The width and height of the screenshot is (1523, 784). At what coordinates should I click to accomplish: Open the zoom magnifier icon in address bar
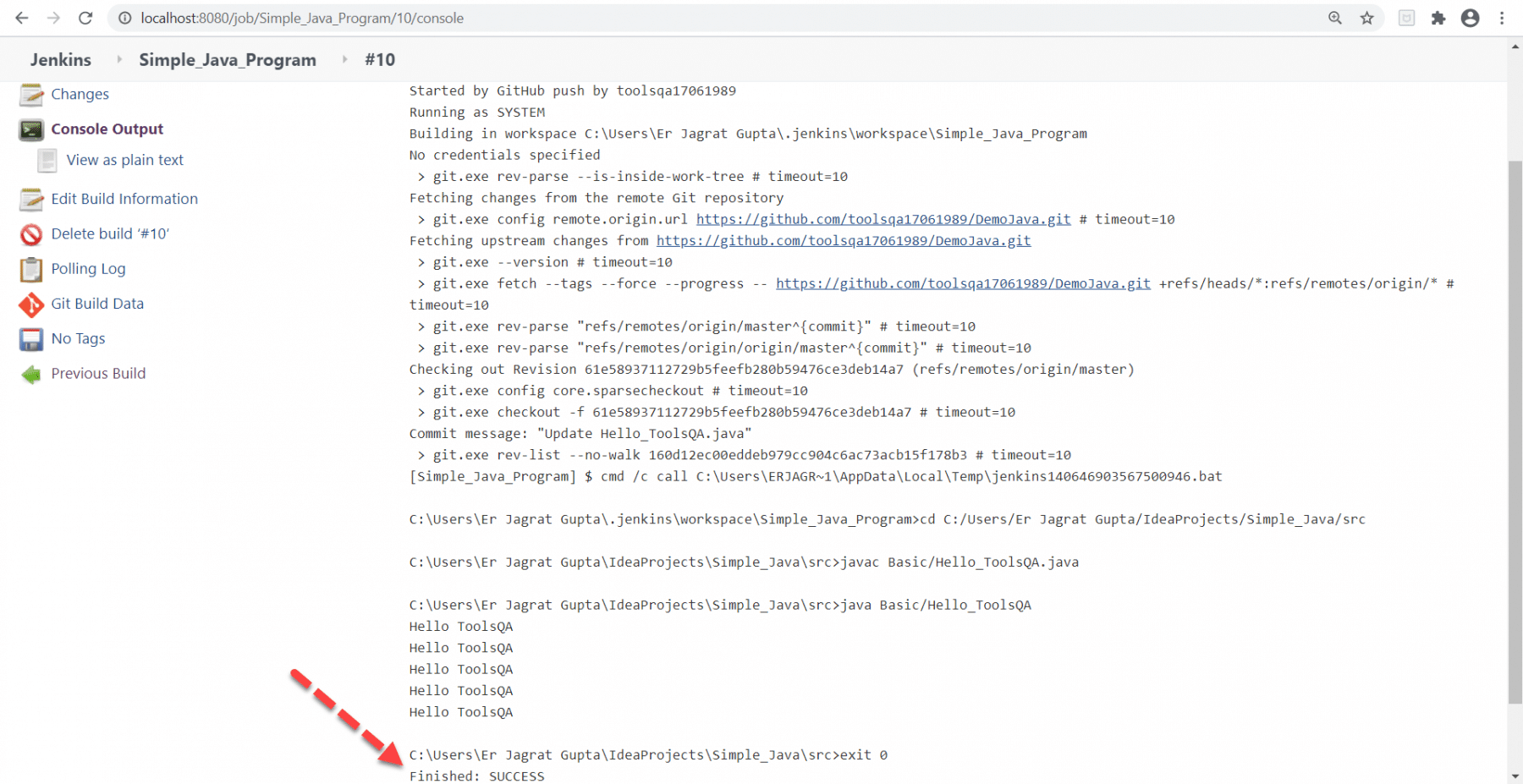click(x=1335, y=18)
